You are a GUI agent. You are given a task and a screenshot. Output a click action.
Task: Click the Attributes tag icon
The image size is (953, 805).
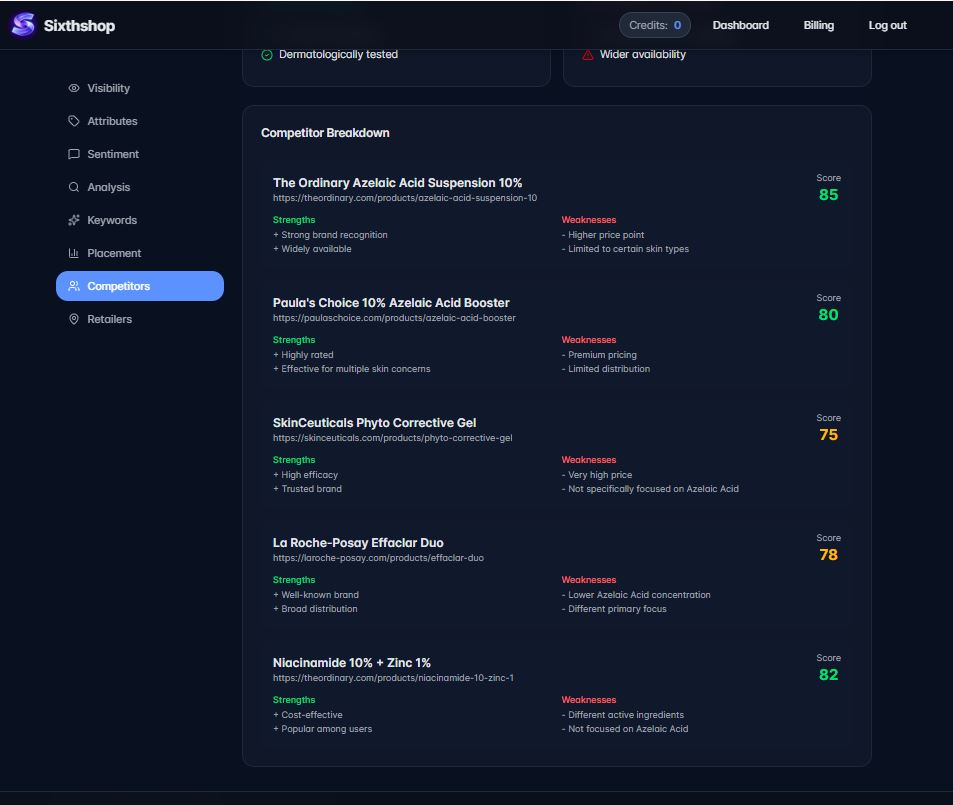[73, 121]
